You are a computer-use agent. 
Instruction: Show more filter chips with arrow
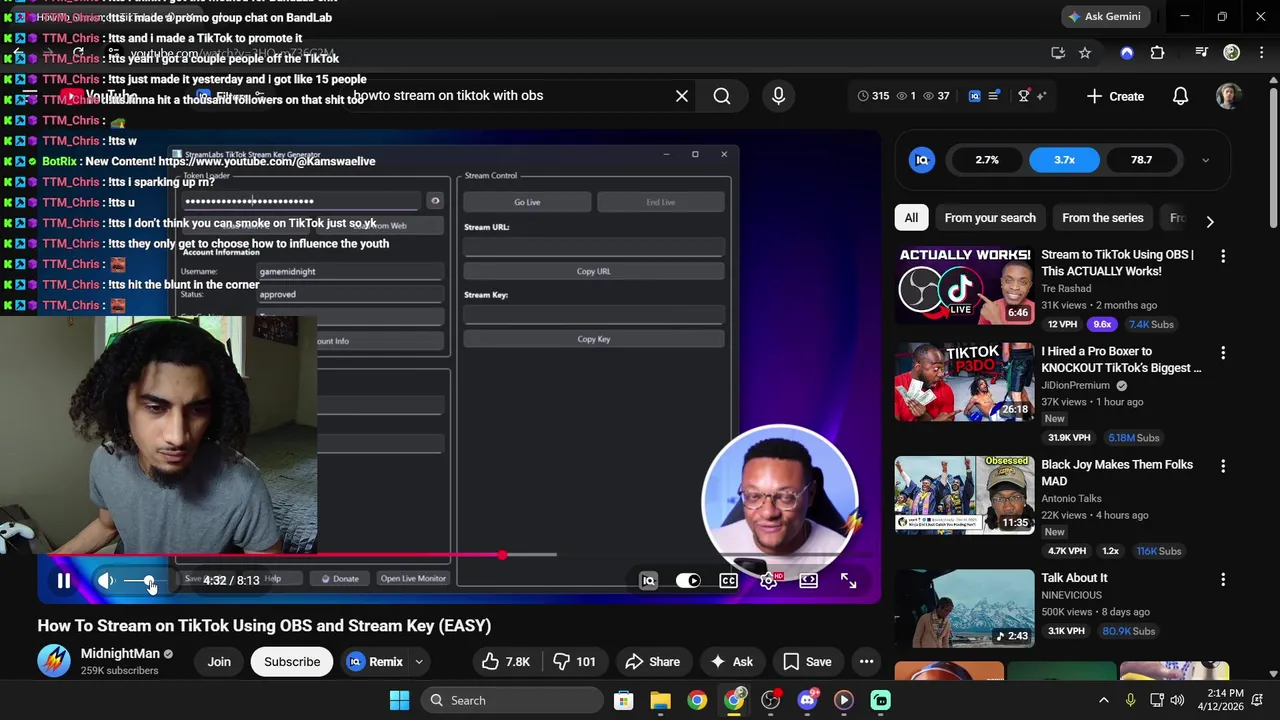tap(1210, 221)
